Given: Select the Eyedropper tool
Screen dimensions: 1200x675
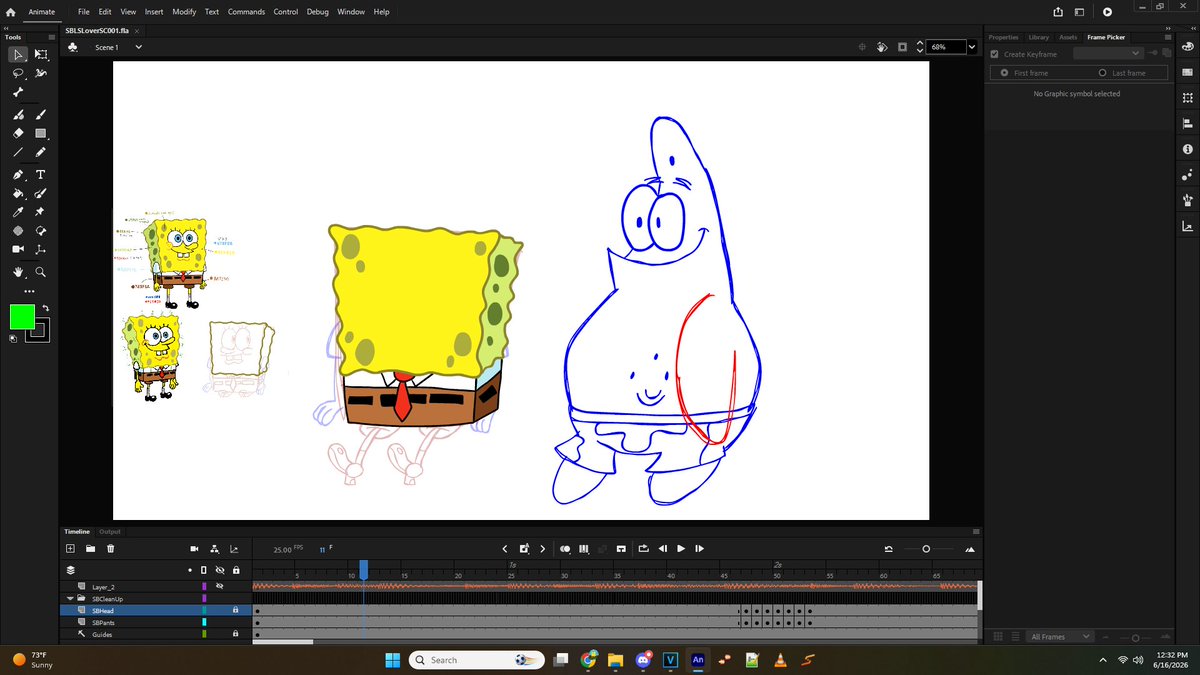Looking at the screenshot, I should tap(18, 212).
